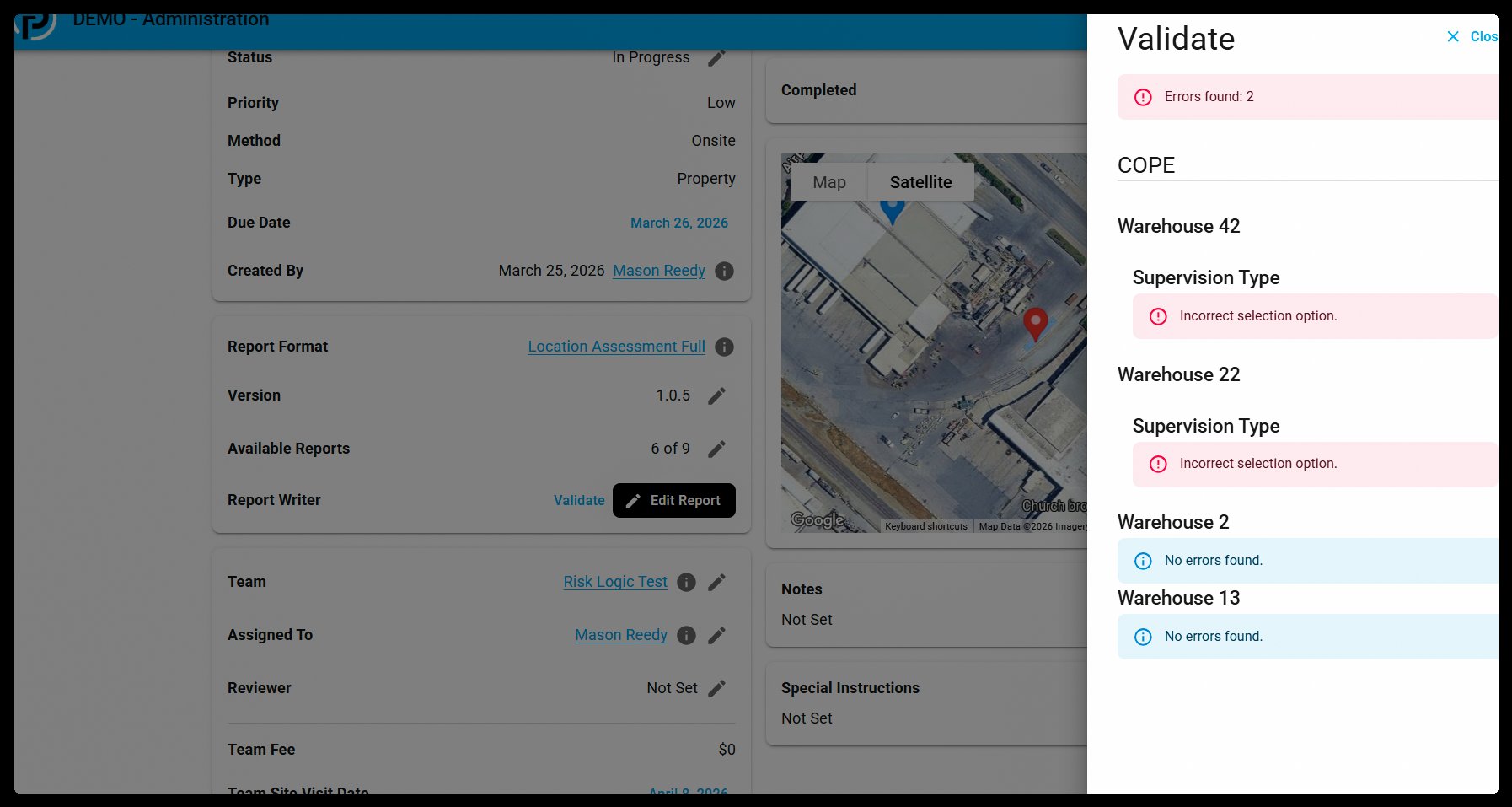The width and height of the screenshot is (1512, 807).
Task: Click the Completed card heading
Action: coord(818,90)
